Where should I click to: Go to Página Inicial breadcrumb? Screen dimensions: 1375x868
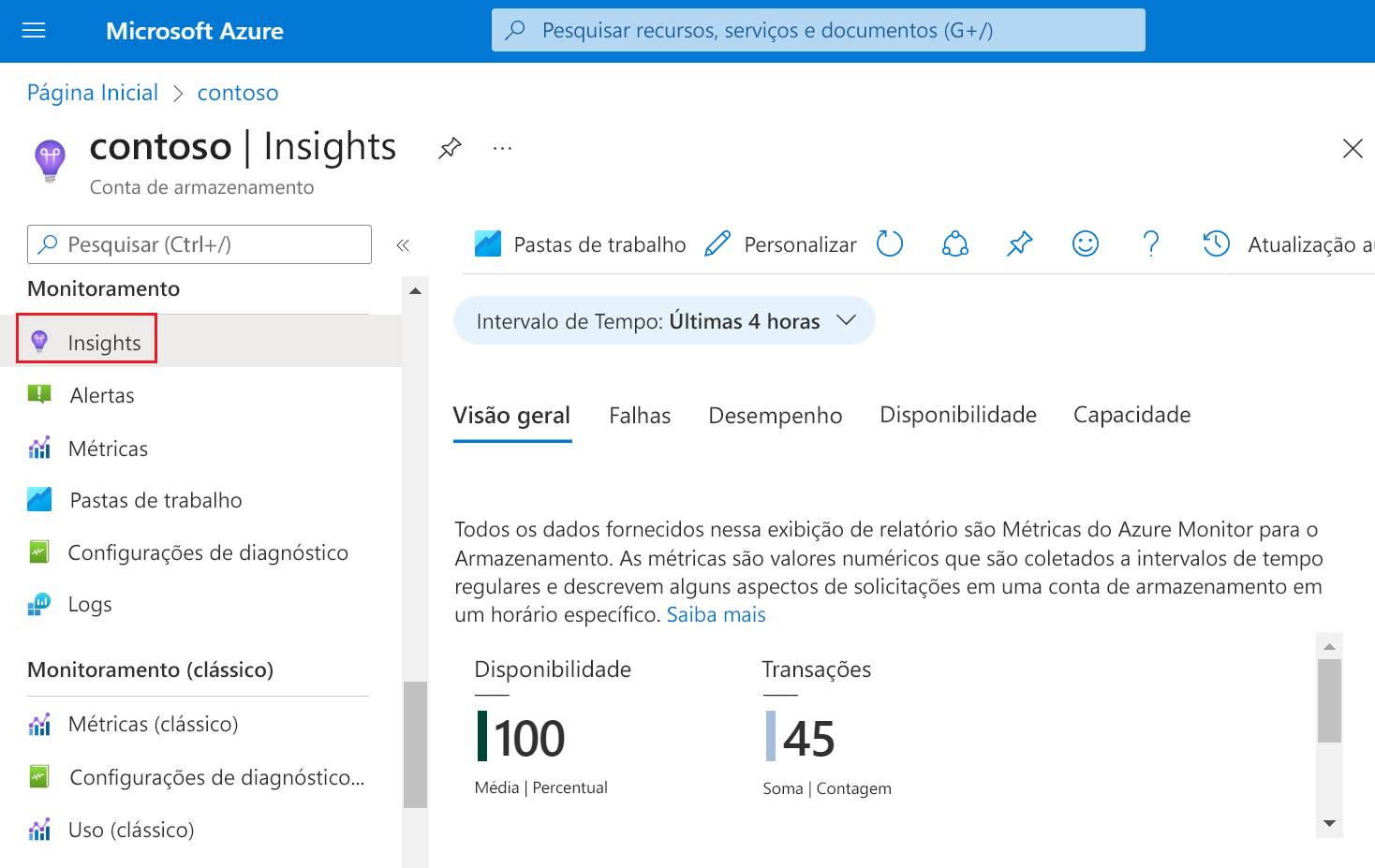click(93, 93)
